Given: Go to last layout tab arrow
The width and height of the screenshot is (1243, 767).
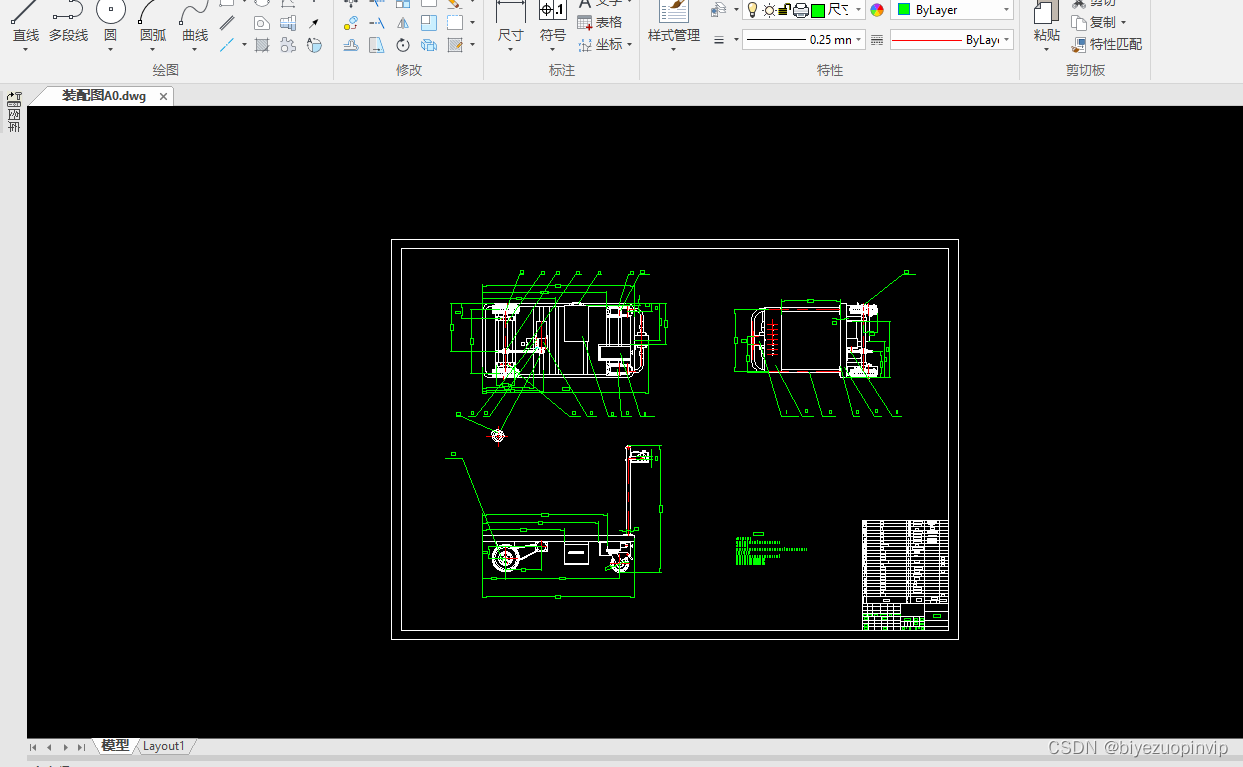Looking at the screenshot, I should [81, 747].
